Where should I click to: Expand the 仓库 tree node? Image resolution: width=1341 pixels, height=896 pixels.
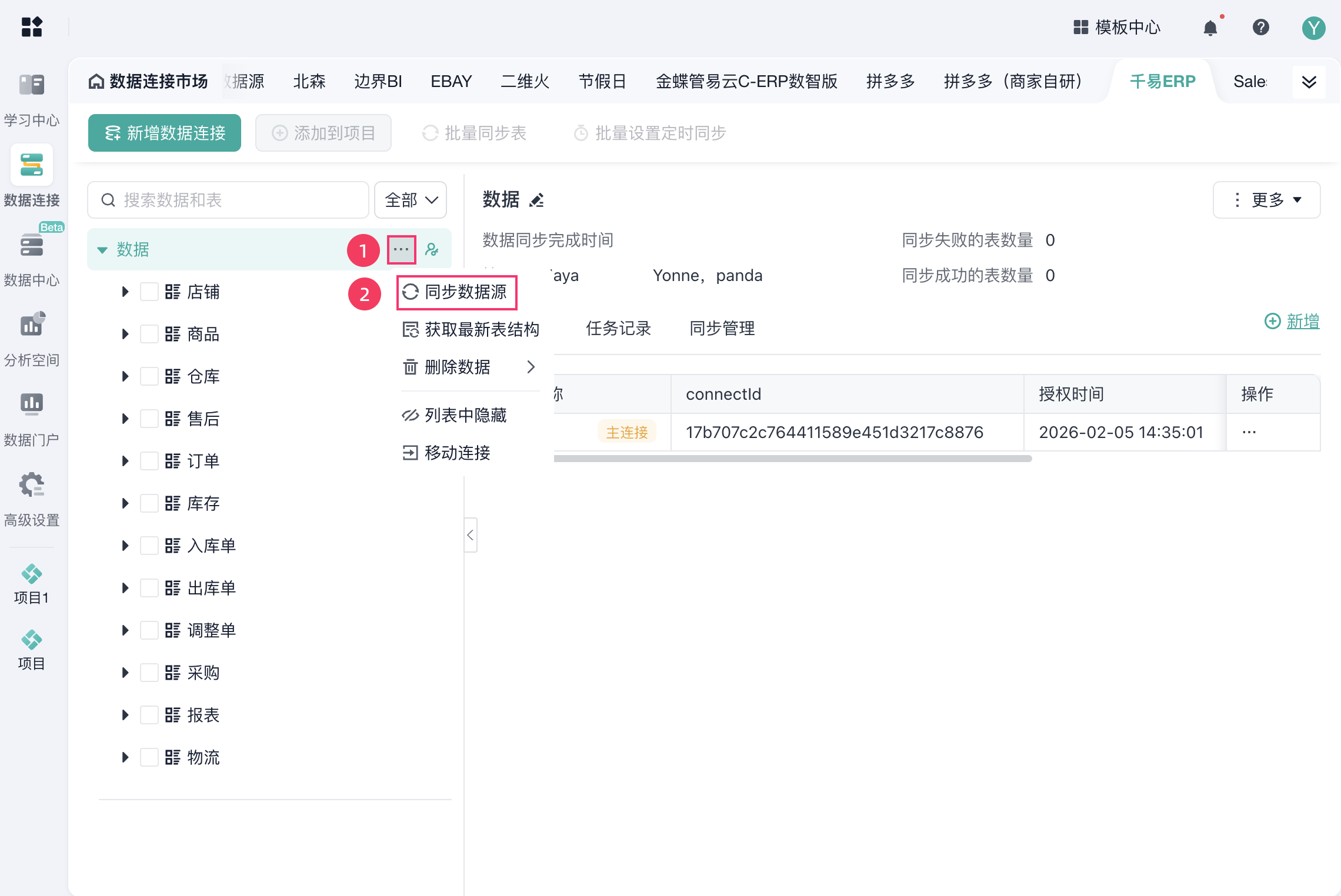(125, 376)
